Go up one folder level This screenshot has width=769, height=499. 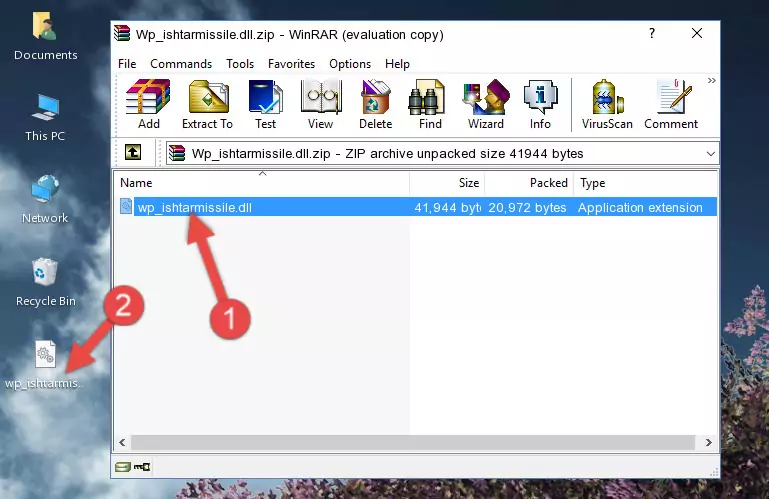[133, 153]
